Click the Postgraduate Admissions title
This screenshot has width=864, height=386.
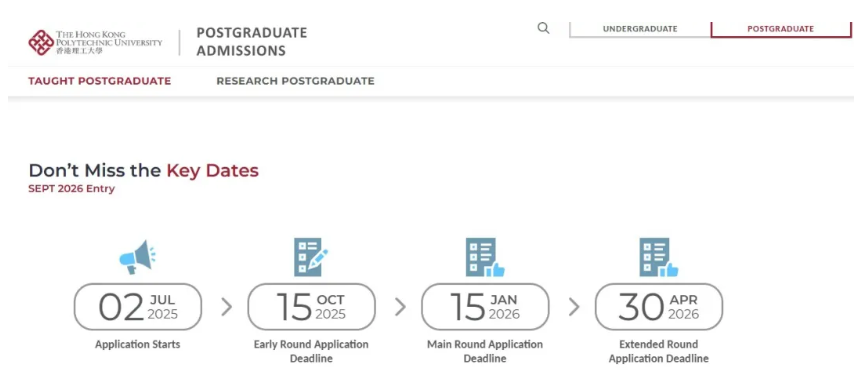tap(252, 42)
